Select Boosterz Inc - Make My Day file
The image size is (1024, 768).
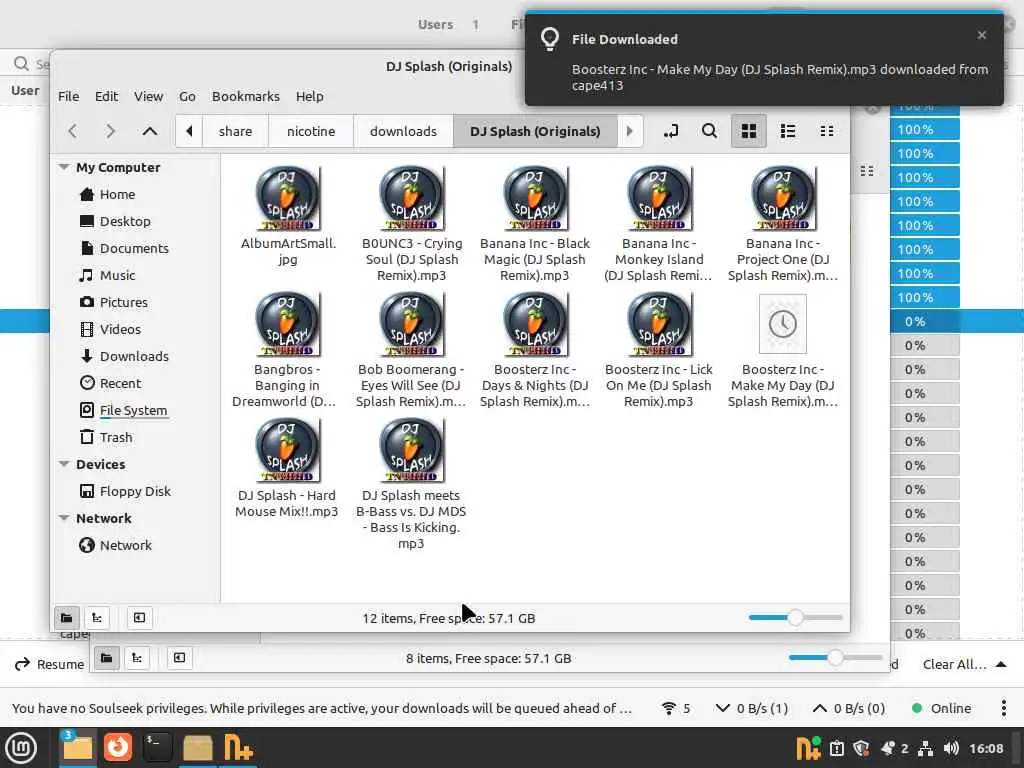(x=782, y=351)
